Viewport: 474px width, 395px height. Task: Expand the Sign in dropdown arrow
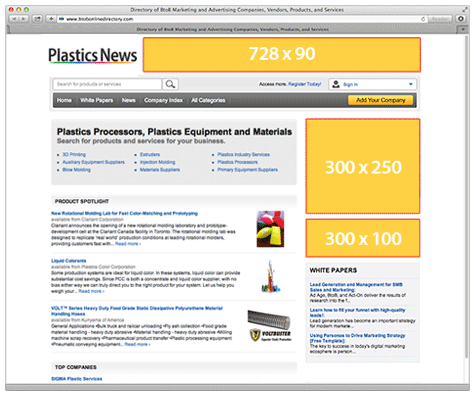coord(411,84)
